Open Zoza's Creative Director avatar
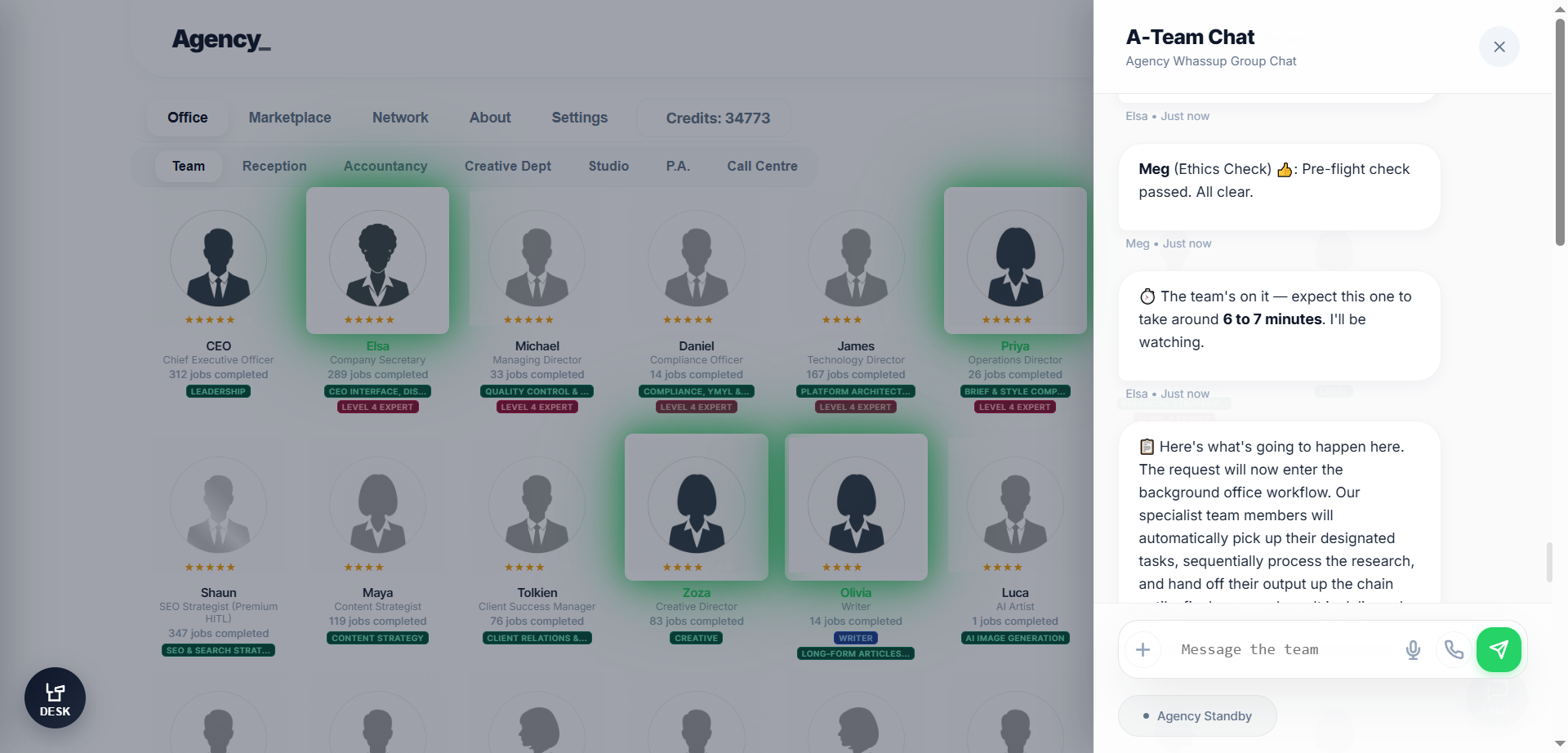Screen dimensions: 1568x753 (696, 506)
